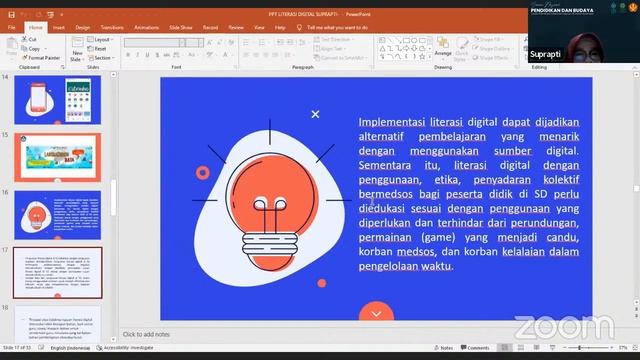Click Accessibility: Investigate in status bar
640x360 pixels.
tap(125, 348)
